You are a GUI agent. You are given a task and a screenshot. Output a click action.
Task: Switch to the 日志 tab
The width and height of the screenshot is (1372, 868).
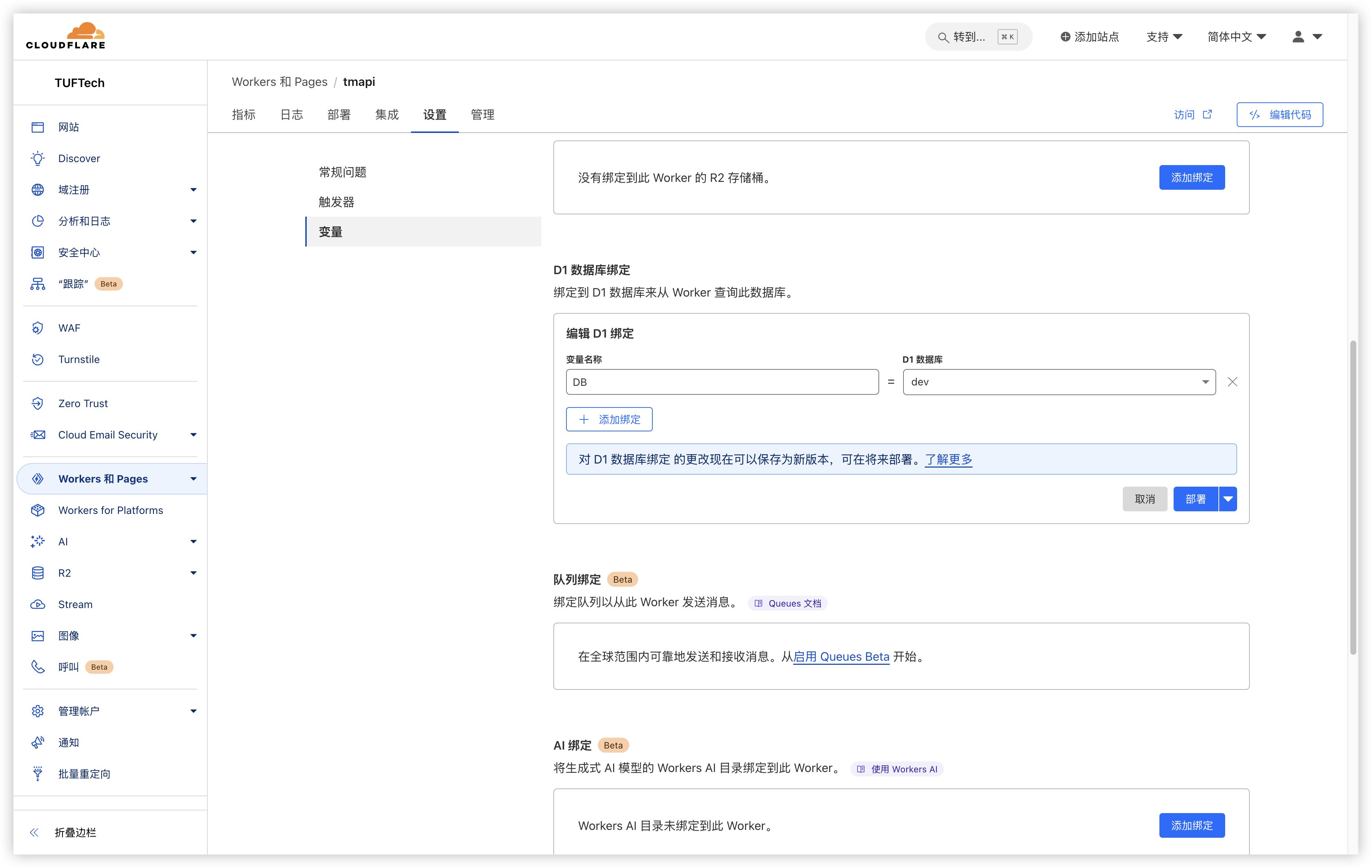click(291, 114)
